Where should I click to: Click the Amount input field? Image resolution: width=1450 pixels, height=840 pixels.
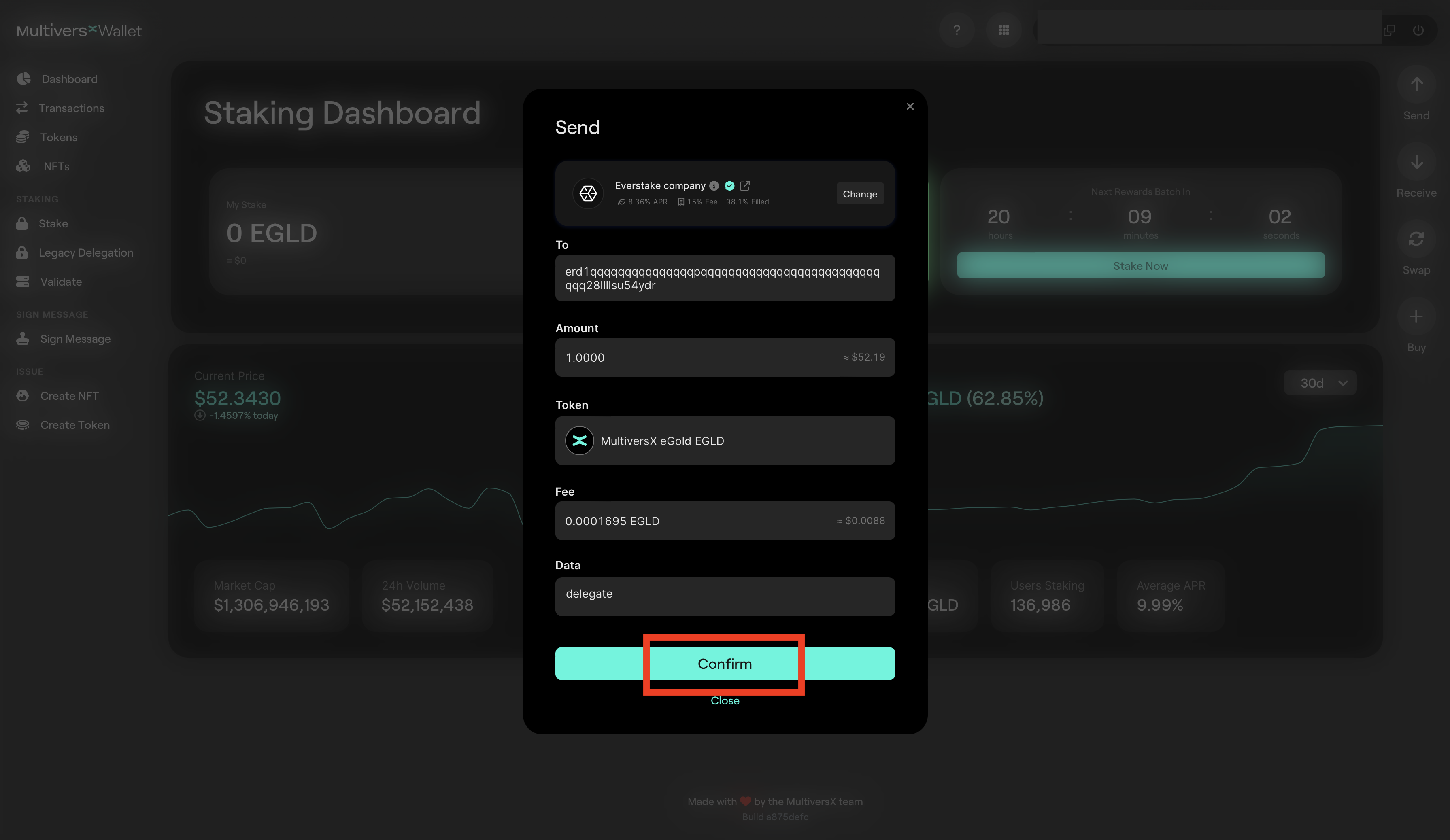(724, 357)
